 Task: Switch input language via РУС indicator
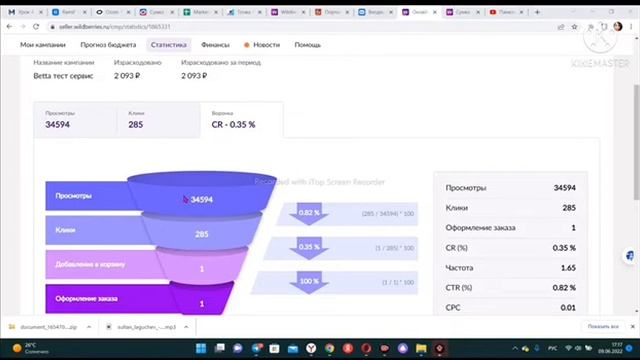coord(552,348)
